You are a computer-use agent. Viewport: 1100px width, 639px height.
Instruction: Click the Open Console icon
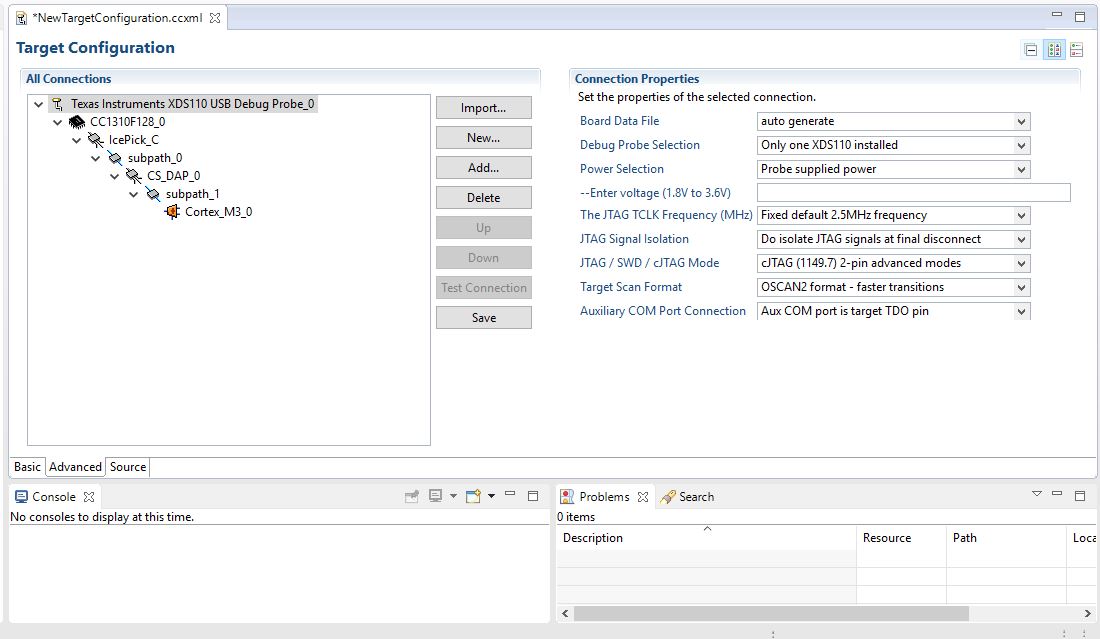[x=474, y=497]
